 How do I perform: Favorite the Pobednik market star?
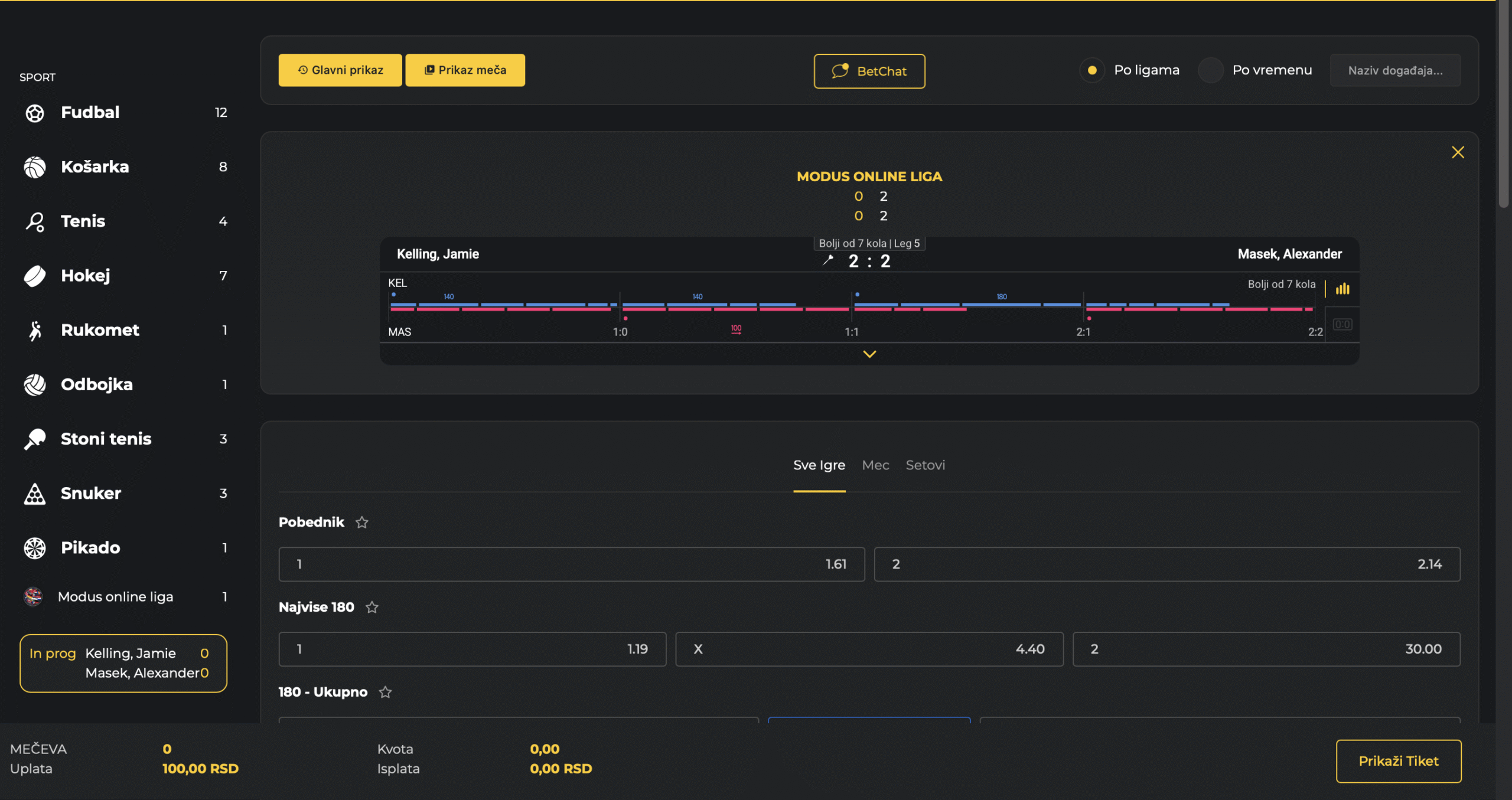pyautogui.click(x=362, y=523)
